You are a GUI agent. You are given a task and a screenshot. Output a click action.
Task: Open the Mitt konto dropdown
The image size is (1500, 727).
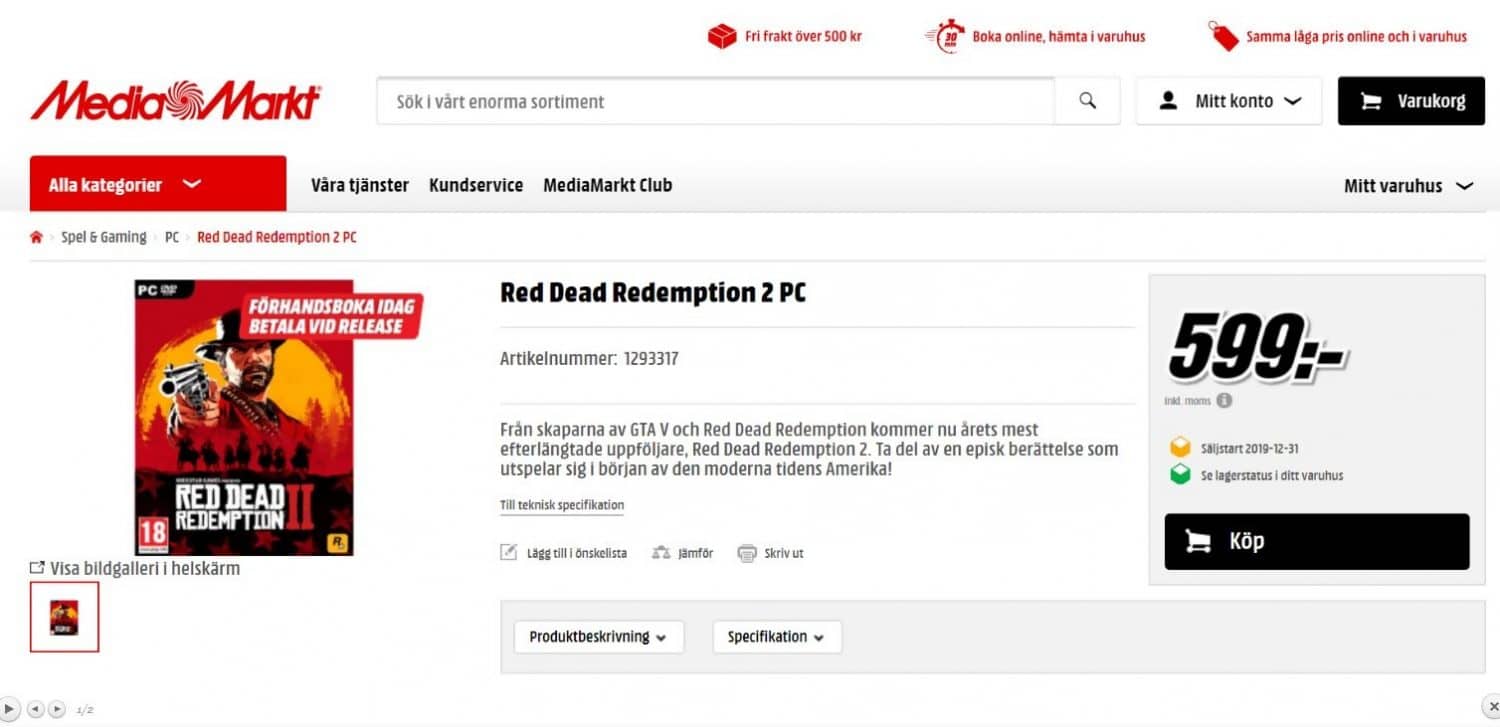point(1229,101)
